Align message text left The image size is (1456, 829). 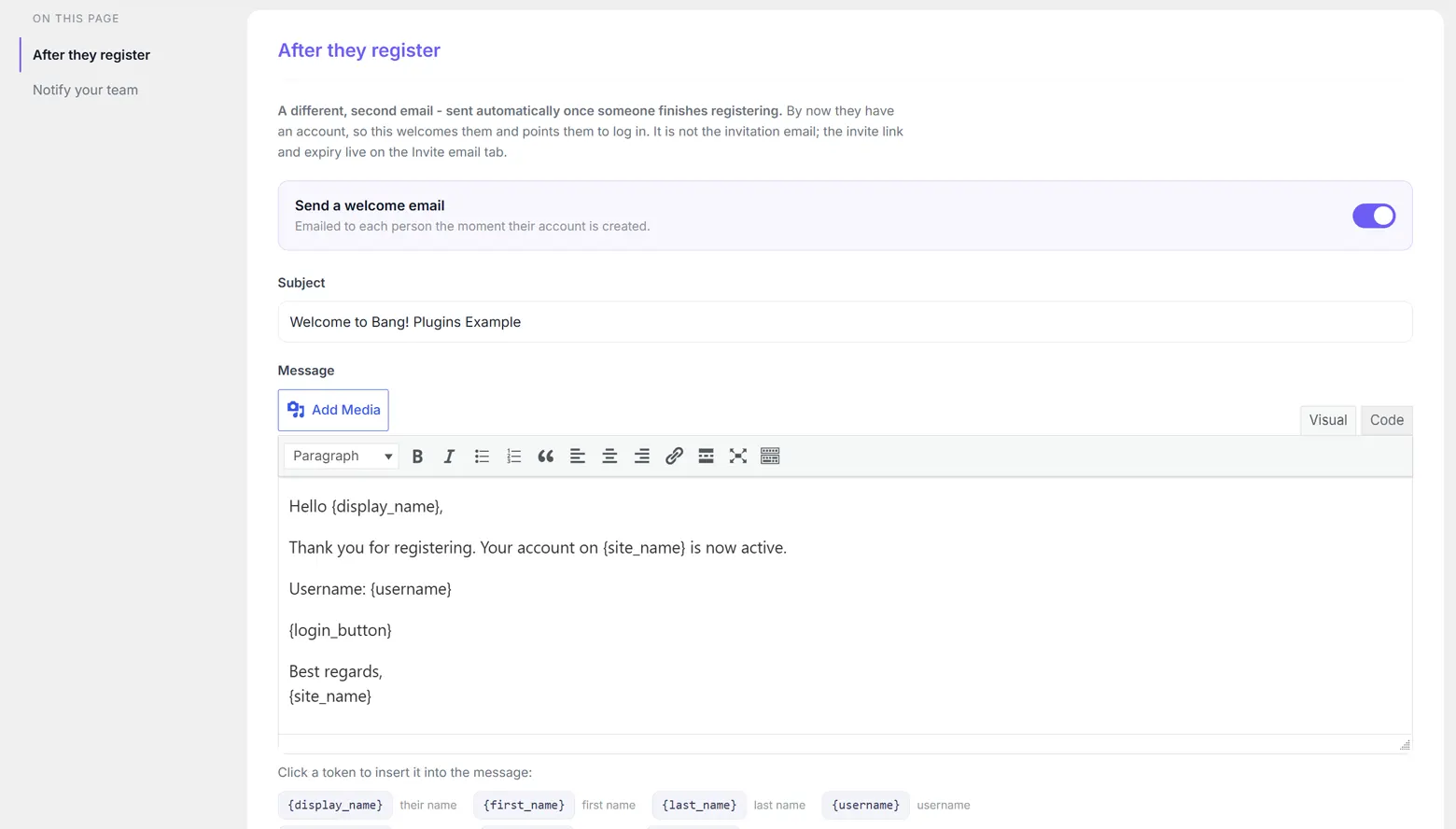[578, 457]
